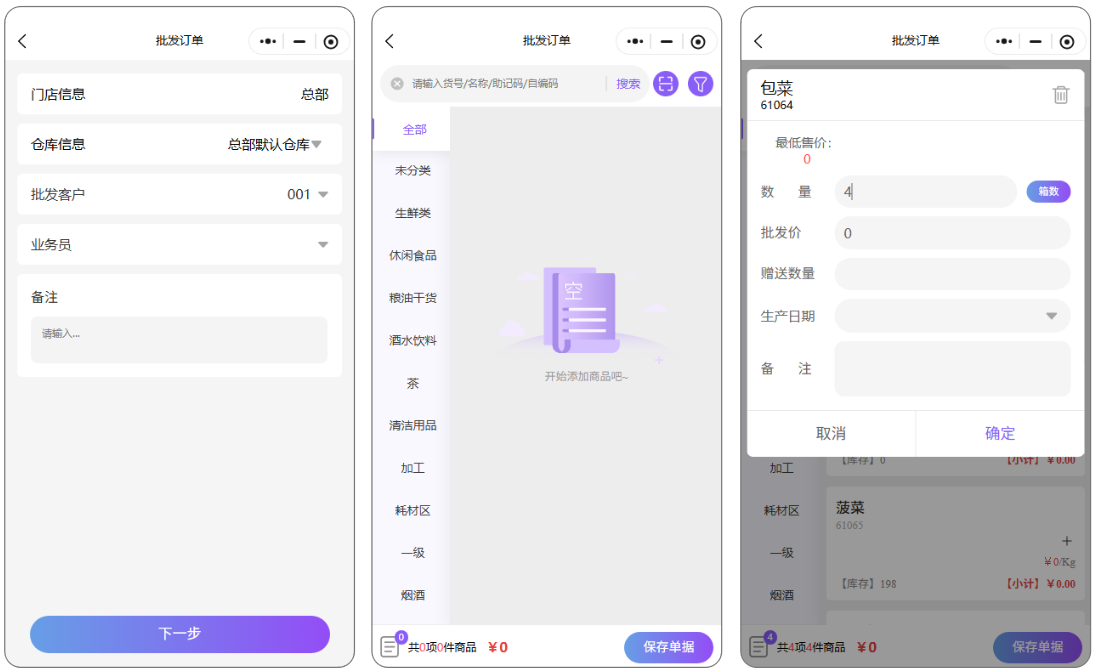Clear search text with the X icon

point(397,84)
